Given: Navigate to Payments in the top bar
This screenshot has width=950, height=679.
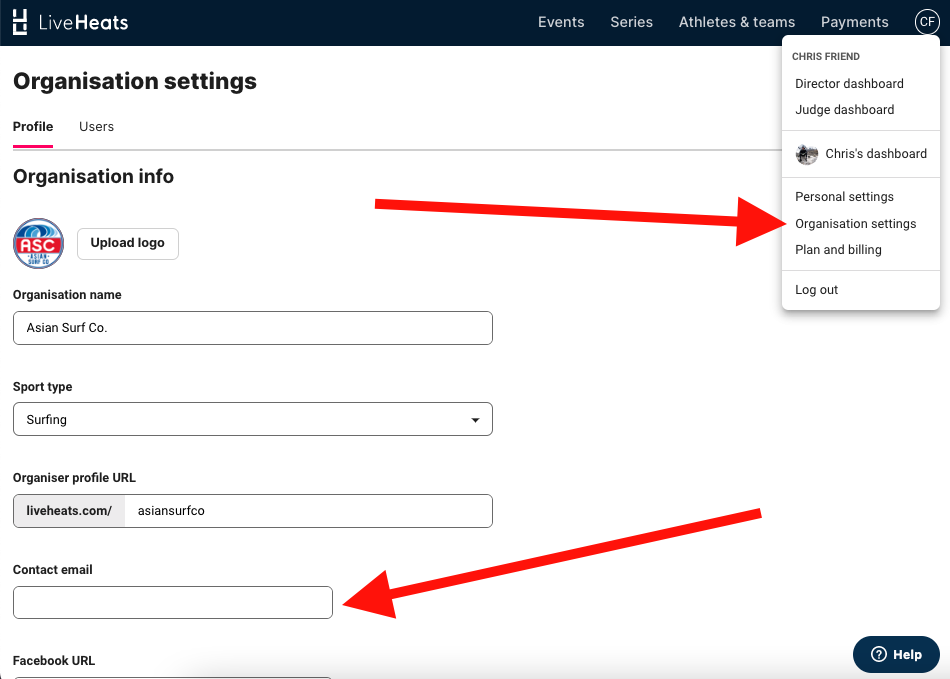Looking at the screenshot, I should [854, 22].
